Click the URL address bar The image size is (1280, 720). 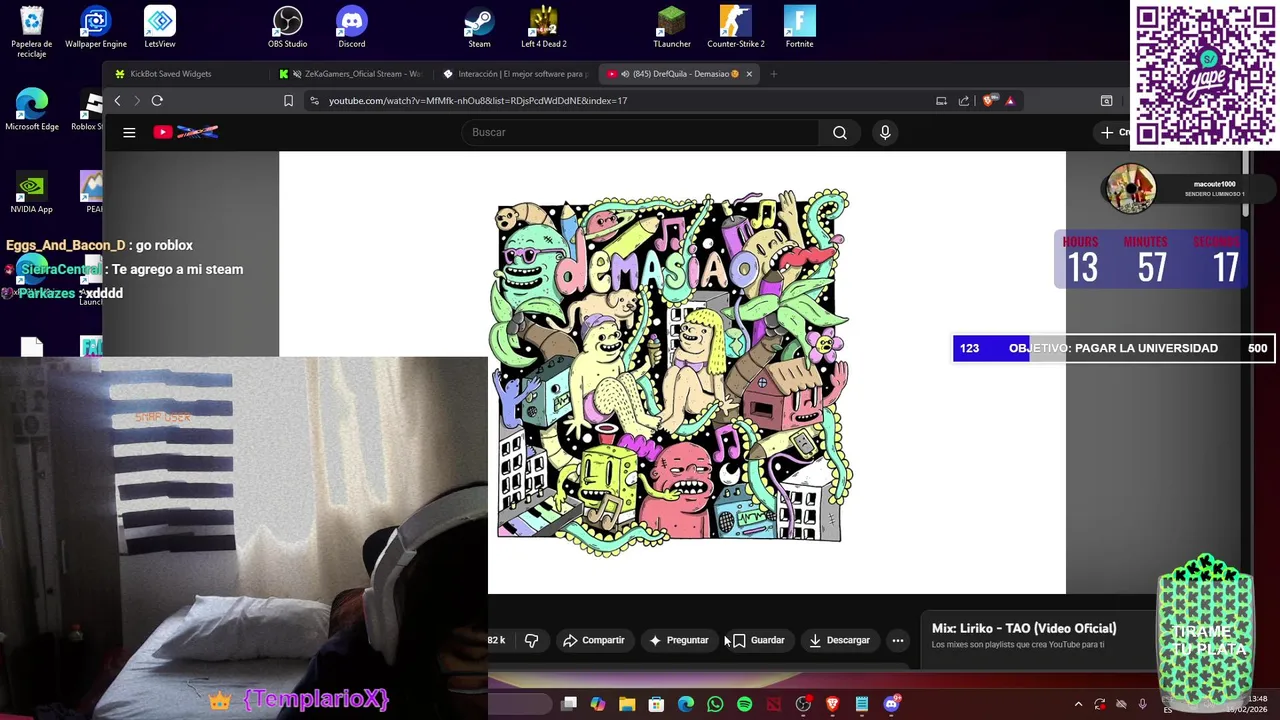[x=620, y=100]
